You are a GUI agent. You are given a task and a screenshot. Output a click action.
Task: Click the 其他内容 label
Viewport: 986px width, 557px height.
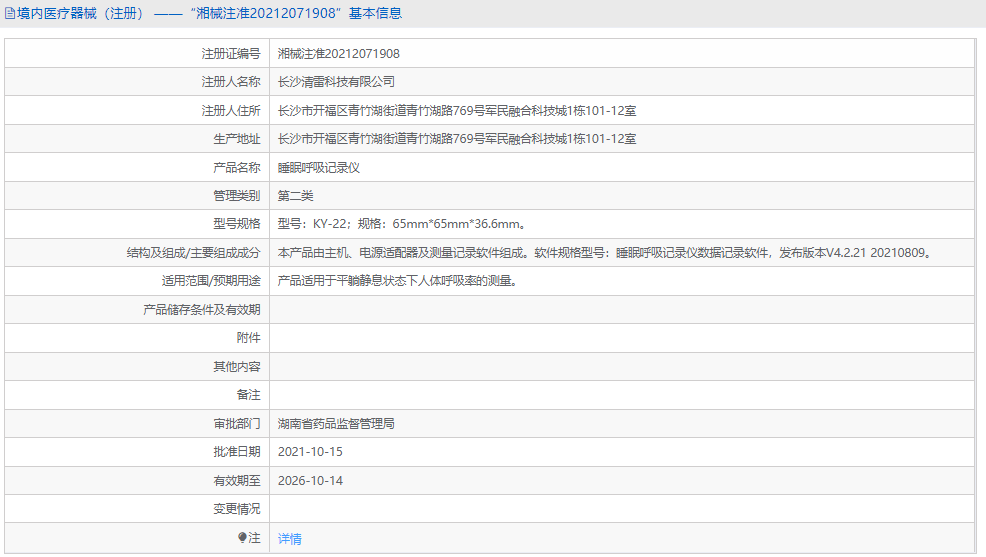(x=236, y=367)
